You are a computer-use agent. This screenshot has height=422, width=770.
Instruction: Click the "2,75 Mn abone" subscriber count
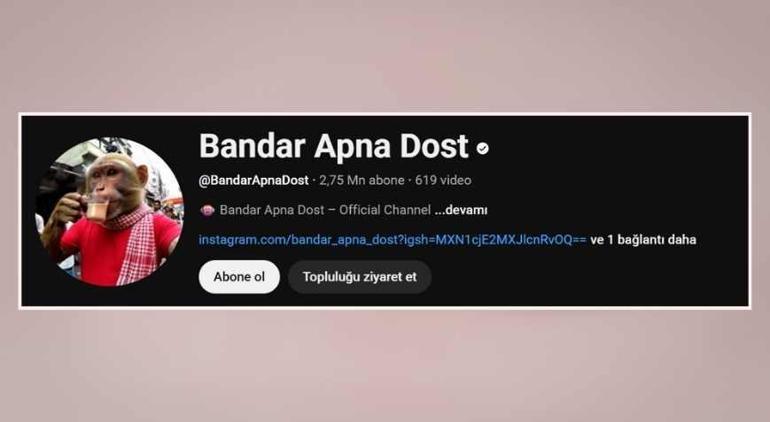click(362, 180)
